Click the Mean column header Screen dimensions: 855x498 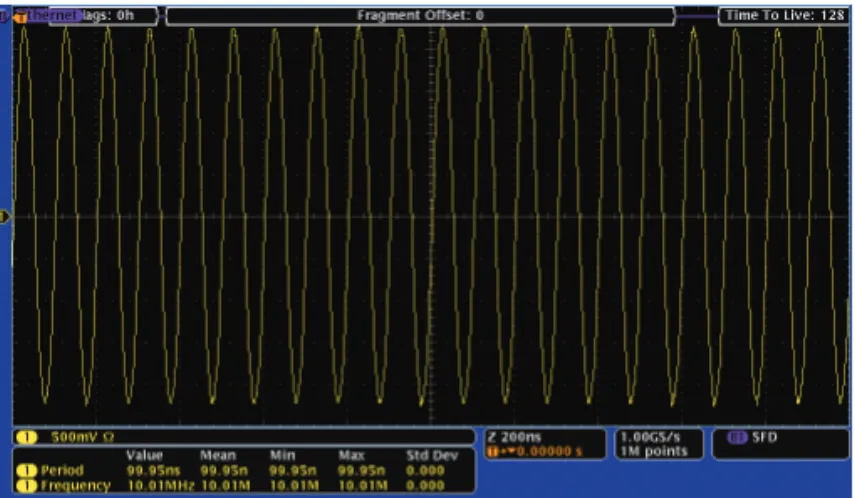[218, 455]
